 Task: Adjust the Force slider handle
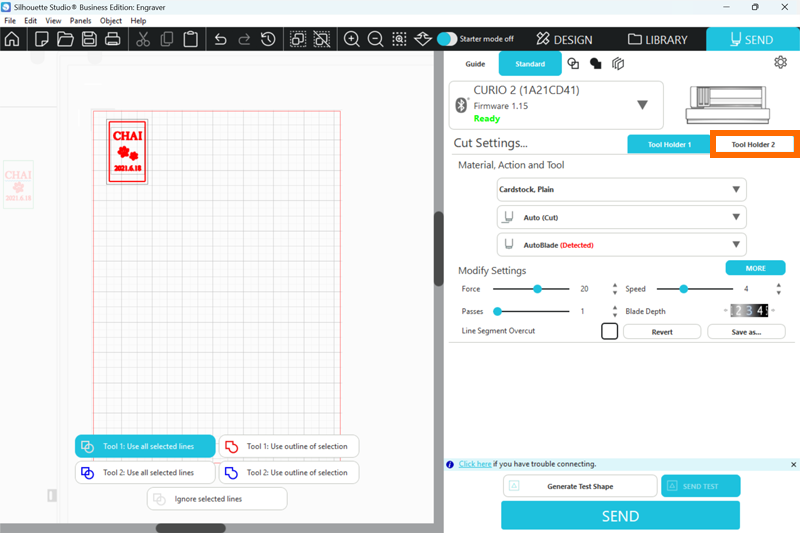coord(537,288)
